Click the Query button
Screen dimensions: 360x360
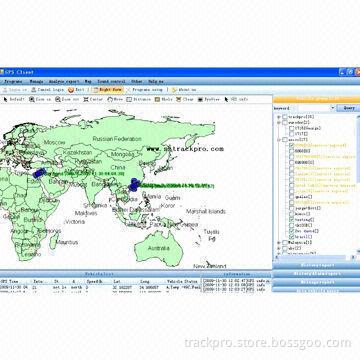(348, 108)
